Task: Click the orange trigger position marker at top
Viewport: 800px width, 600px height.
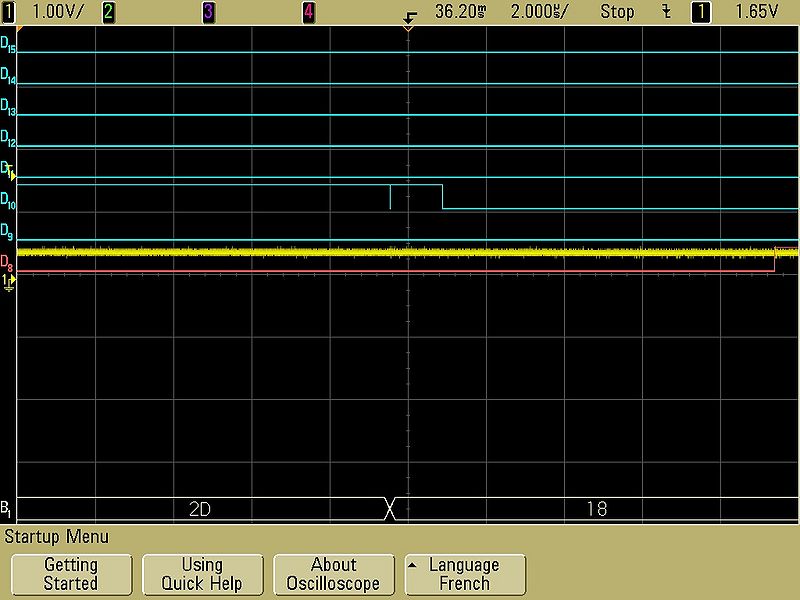Action: 408,27
